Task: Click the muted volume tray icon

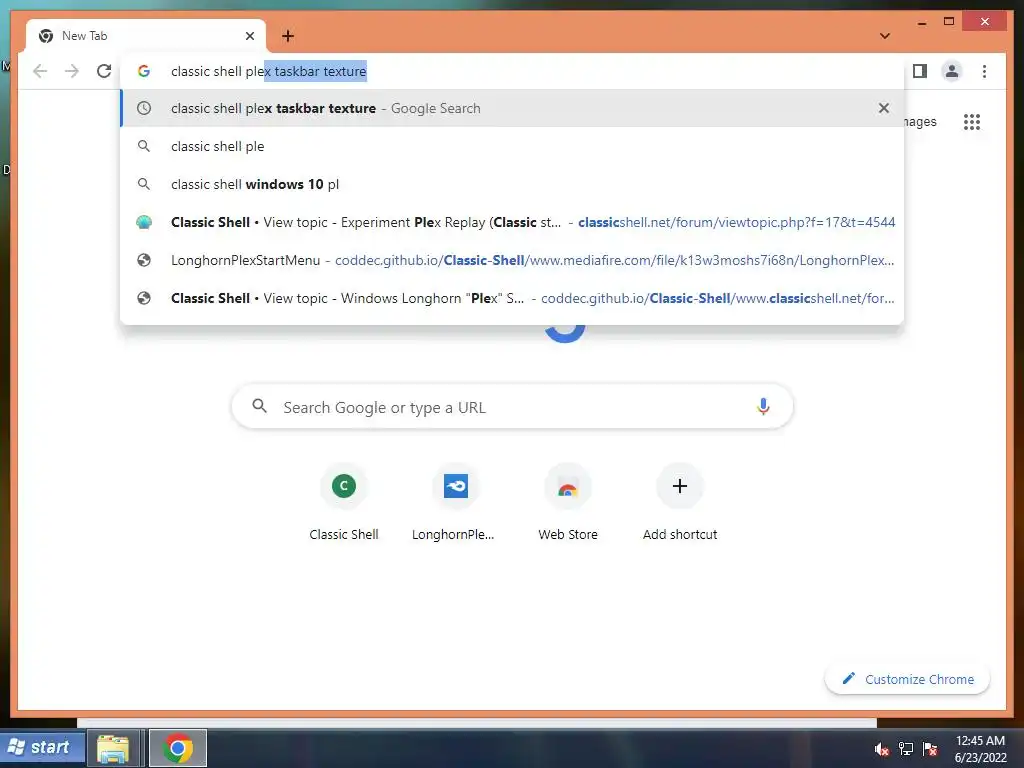Action: (882, 749)
